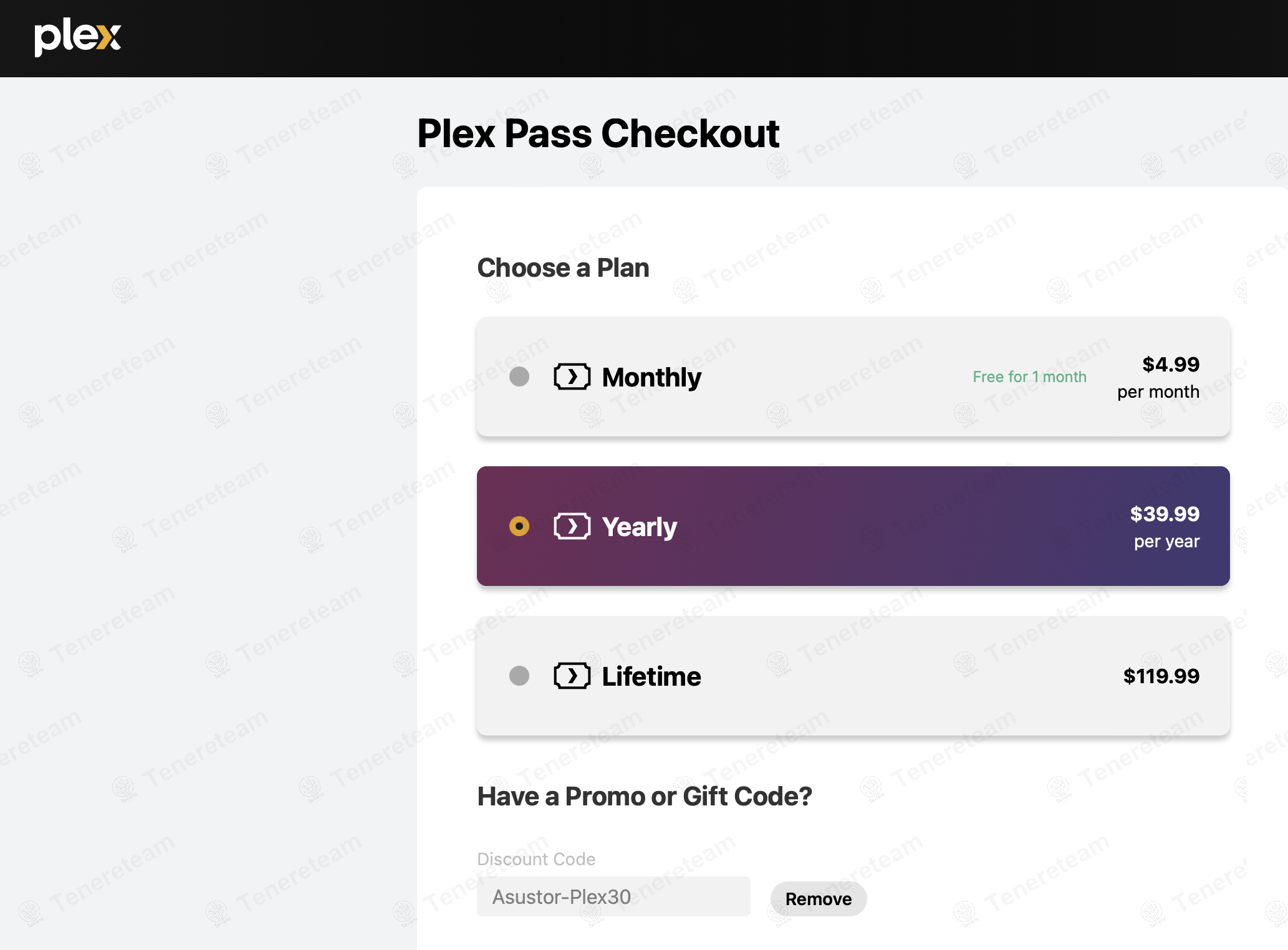This screenshot has height=950, width=1288.
Task: Click the 'Free for 1 month' offer text
Action: [x=1029, y=377]
